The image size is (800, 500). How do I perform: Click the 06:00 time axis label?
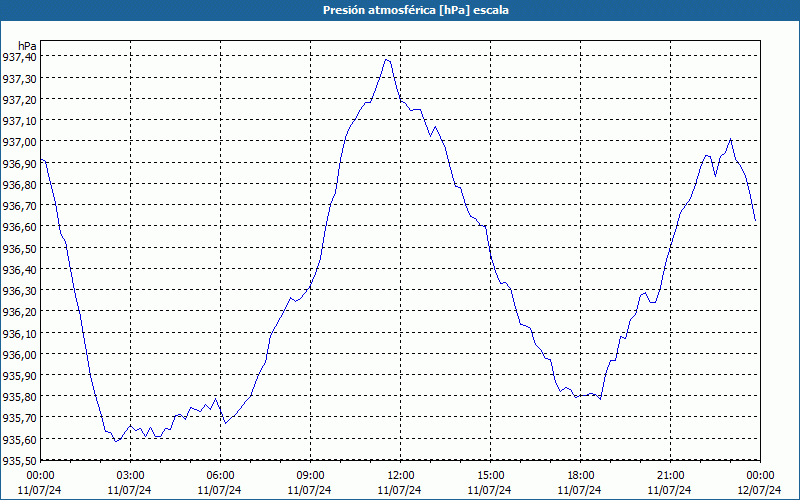pyautogui.click(x=220, y=476)
